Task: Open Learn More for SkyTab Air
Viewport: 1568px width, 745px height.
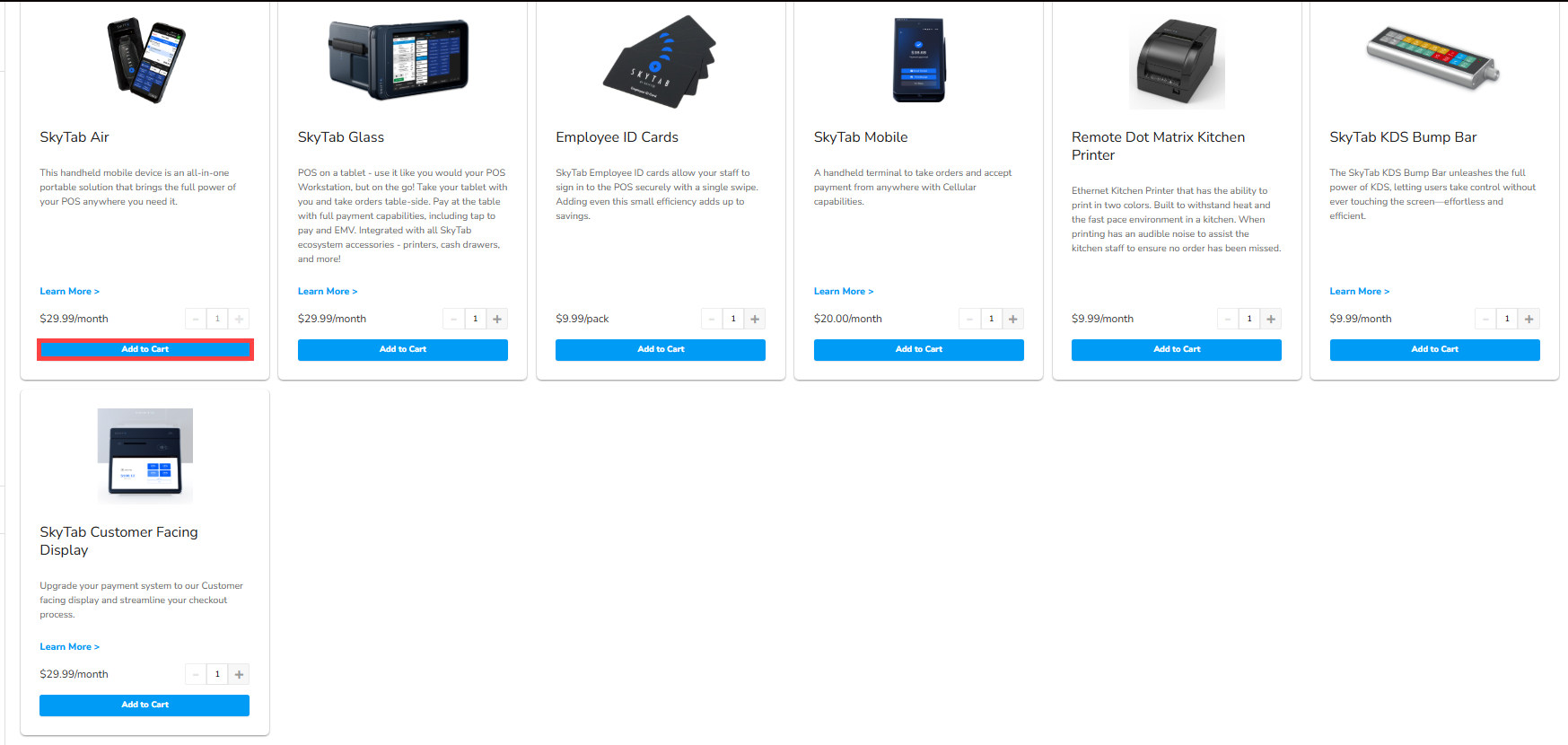Action: [x=69, y=292]
